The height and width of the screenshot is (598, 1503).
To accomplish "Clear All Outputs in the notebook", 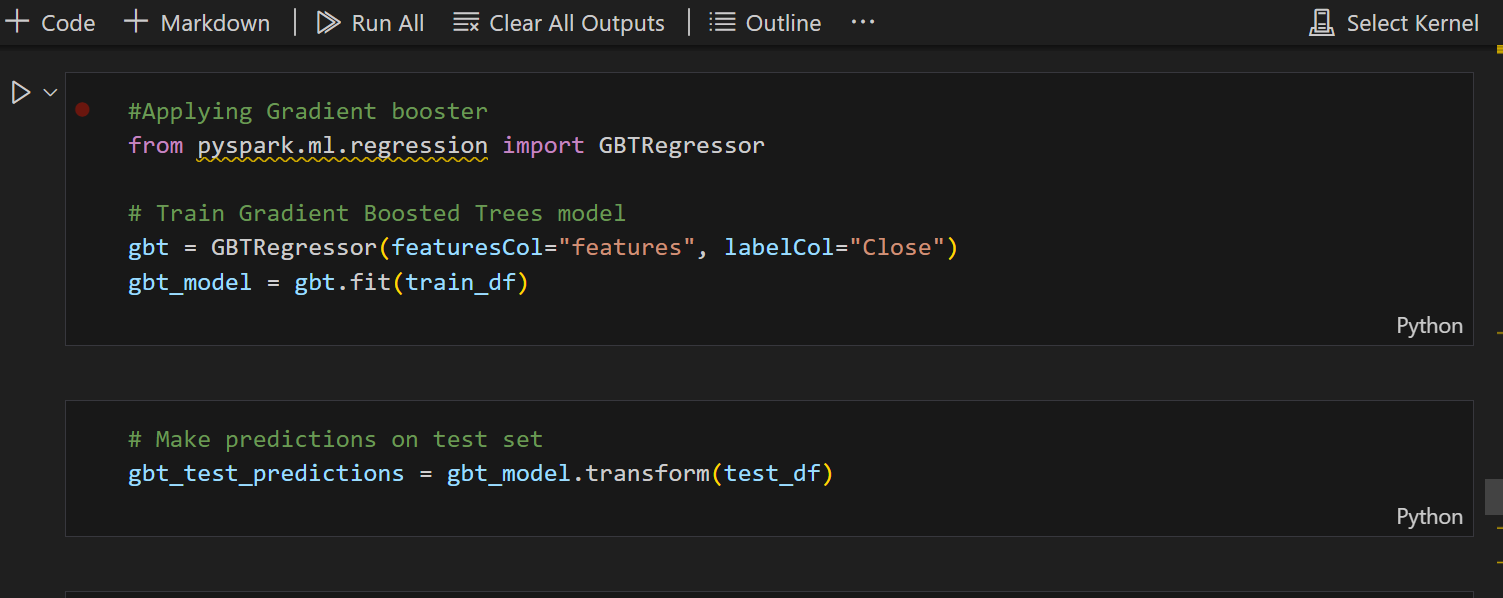I will (x=559, y=23).
